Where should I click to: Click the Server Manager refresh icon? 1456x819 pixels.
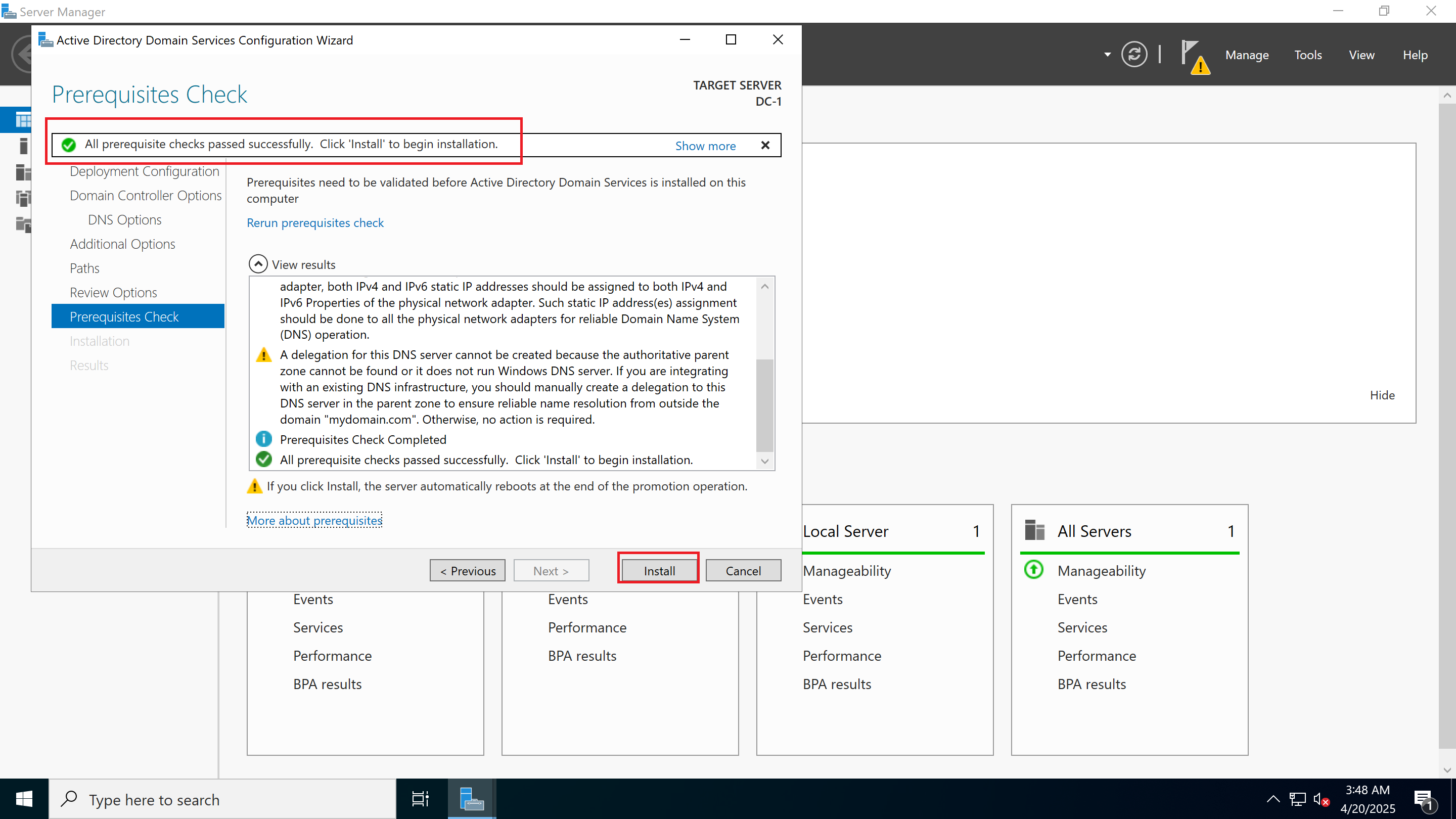point(1134,54)
